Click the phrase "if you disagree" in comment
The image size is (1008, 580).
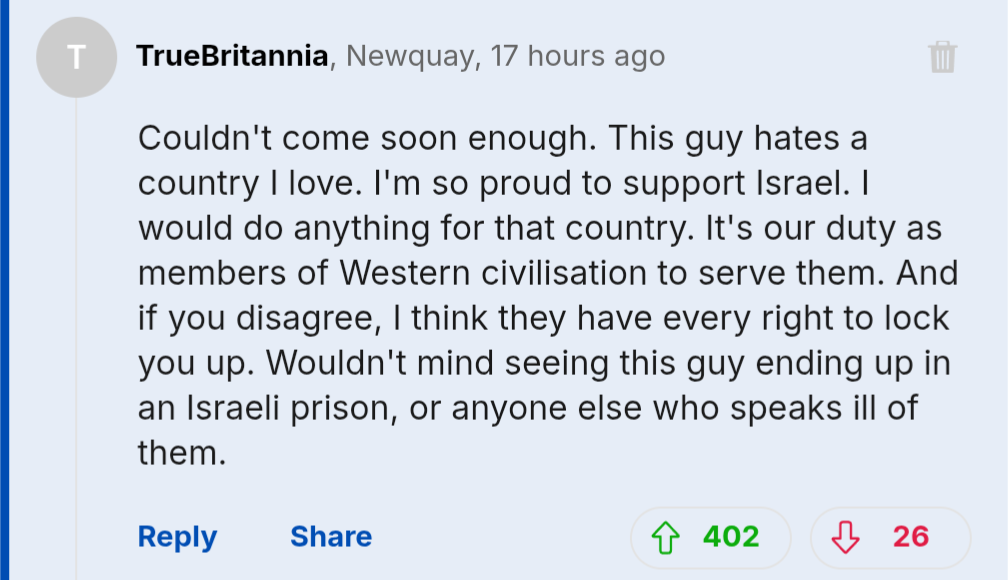(x=260, y=319)
